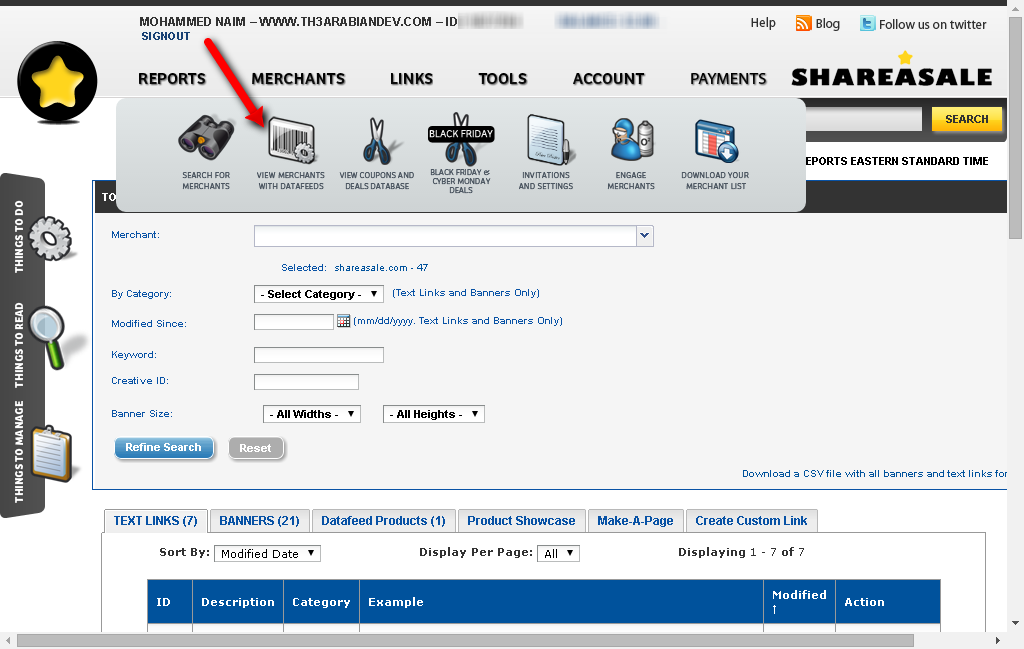Open Black Friday & Cyber Monday Deals
Screen dimensions: 1024x649
coord(461,140)
